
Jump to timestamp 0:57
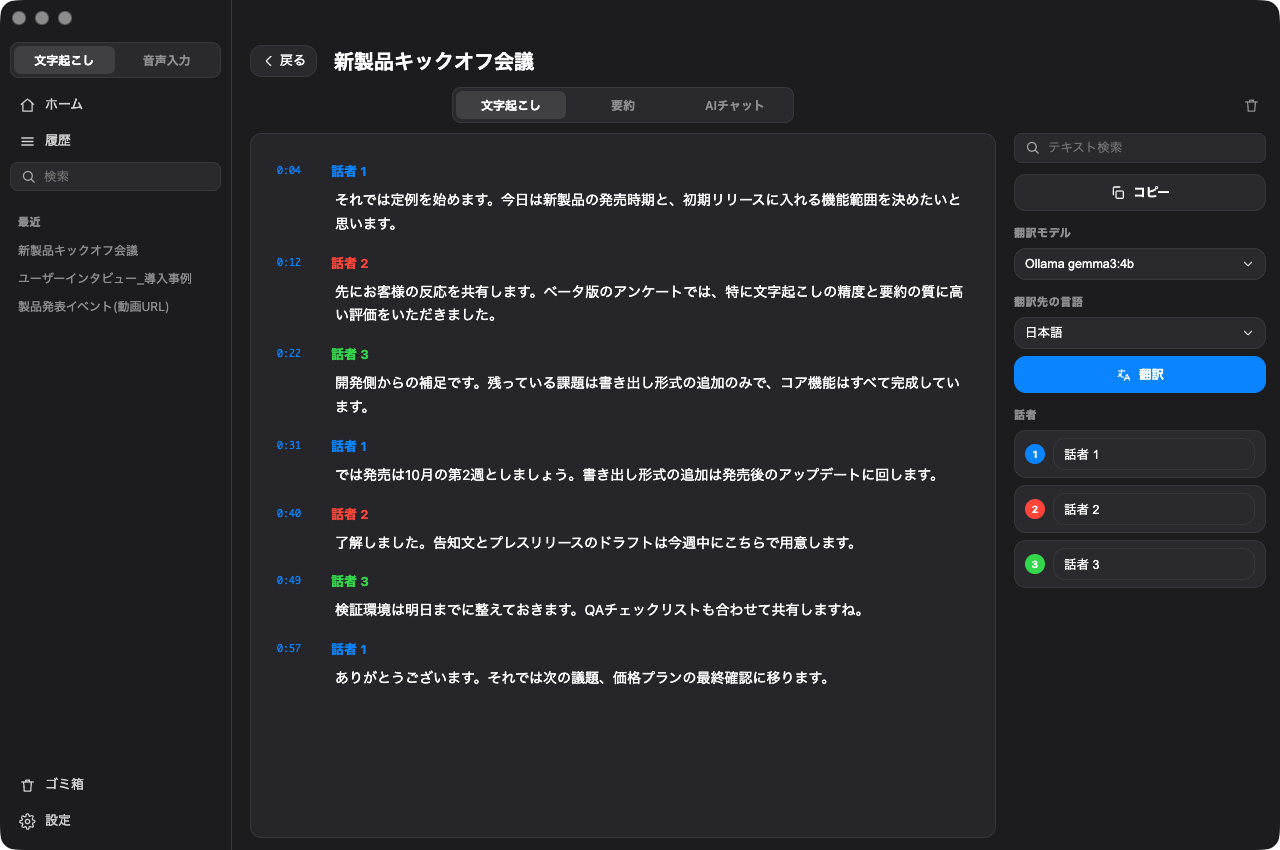(x=289, y=649)
